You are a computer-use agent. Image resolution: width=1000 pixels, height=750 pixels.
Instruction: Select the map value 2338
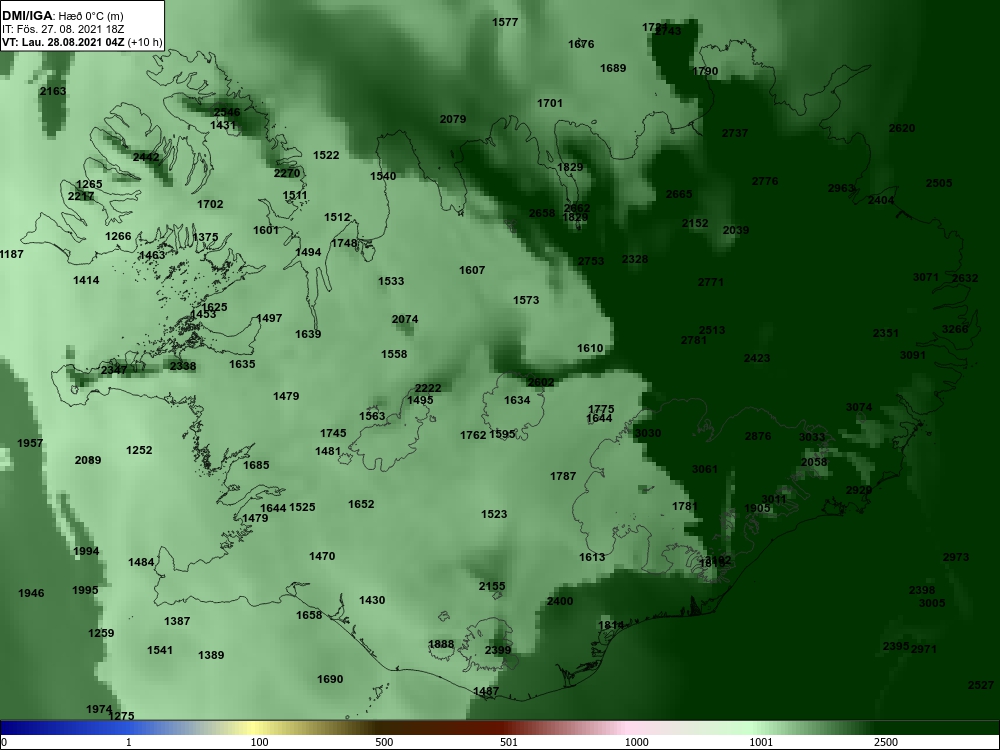coord(183,366)
